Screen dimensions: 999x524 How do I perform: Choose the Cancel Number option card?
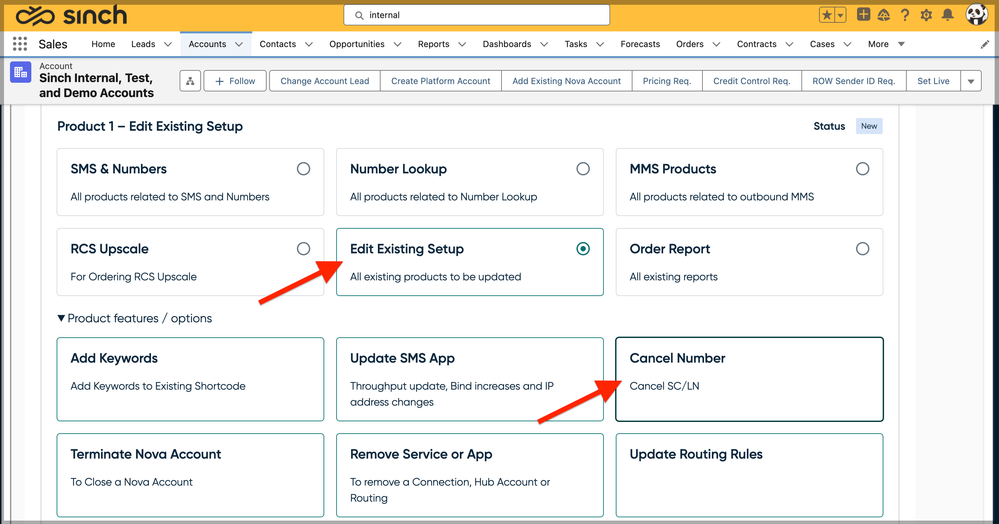[749, 379]
